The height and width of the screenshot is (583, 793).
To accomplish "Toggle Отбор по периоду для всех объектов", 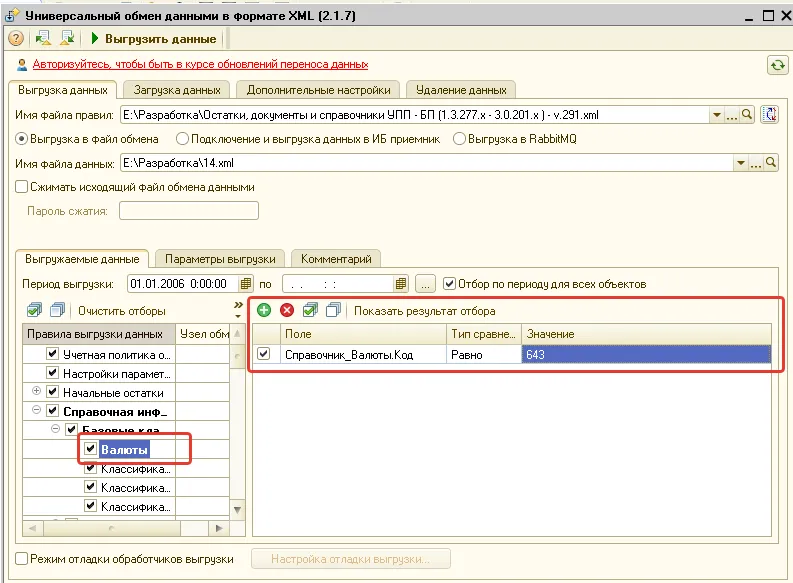I will tap(449, 284).
